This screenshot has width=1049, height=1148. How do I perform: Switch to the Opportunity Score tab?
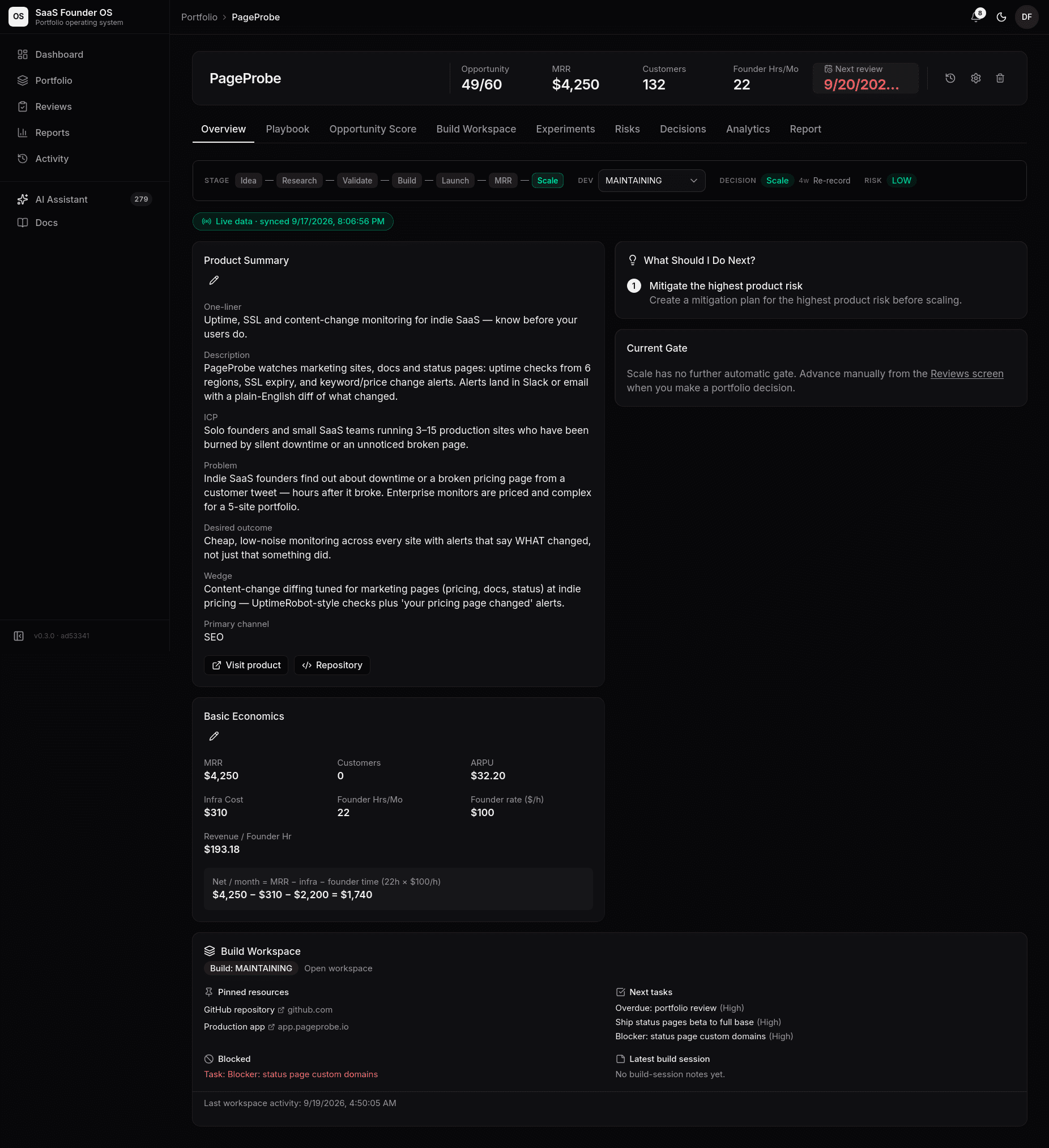(373, 129)
